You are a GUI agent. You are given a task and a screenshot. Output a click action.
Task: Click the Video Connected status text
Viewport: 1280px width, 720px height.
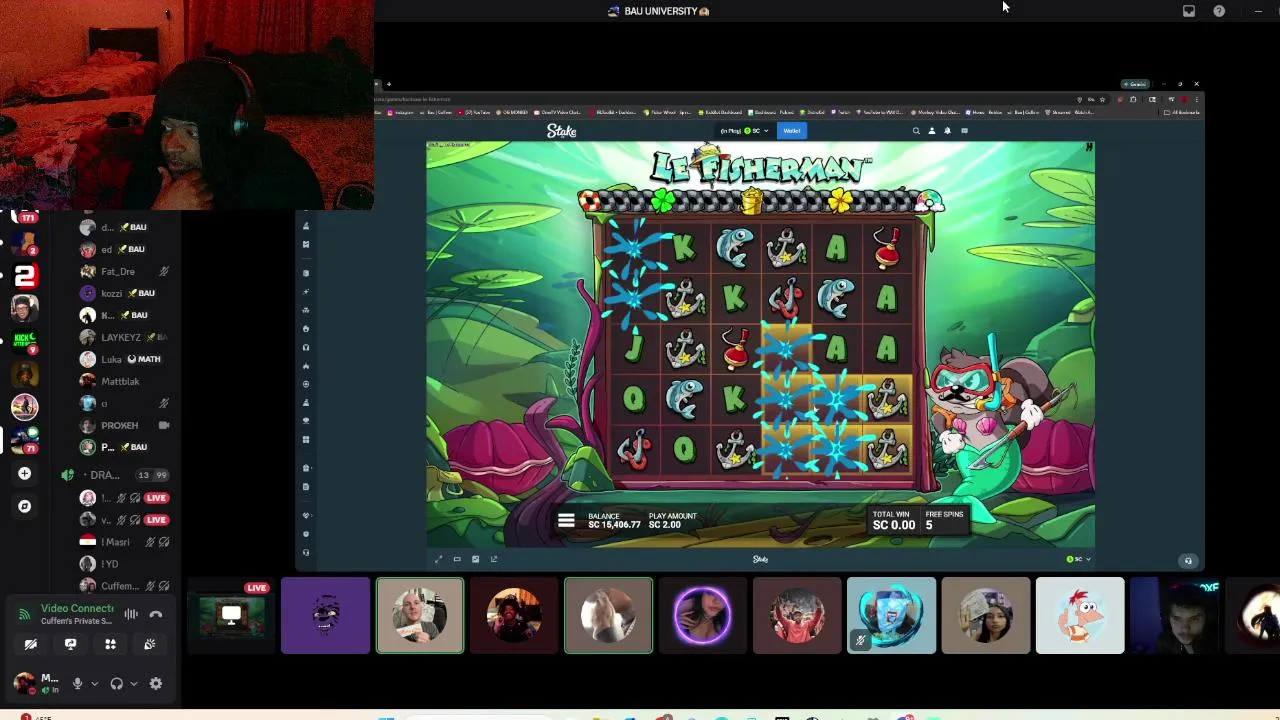77,608
